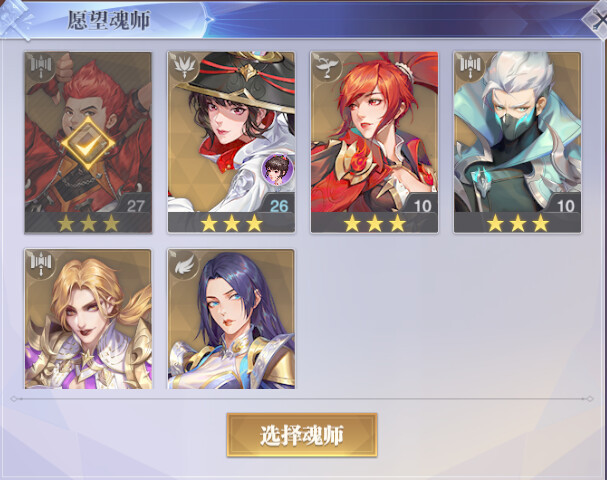This screenshot has height=480, width=607.
Task: Click the 选择魂师 confirm button
Action: (302, 435)
